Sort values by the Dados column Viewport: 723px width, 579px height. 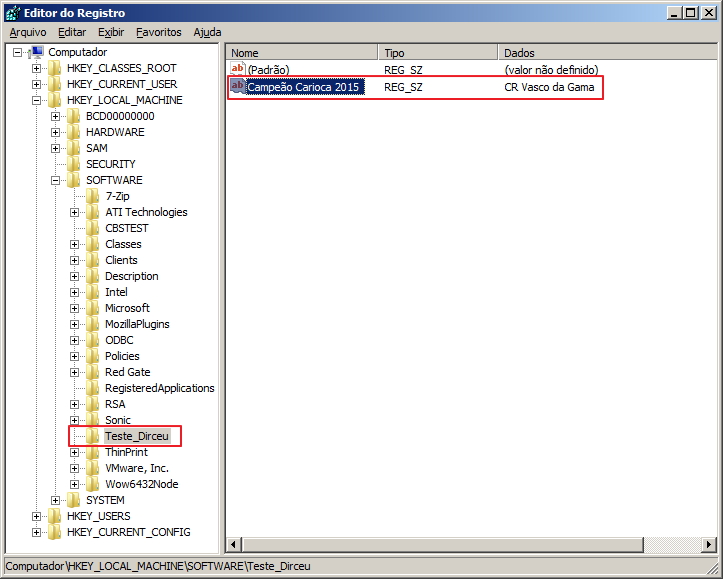point(608,53)
